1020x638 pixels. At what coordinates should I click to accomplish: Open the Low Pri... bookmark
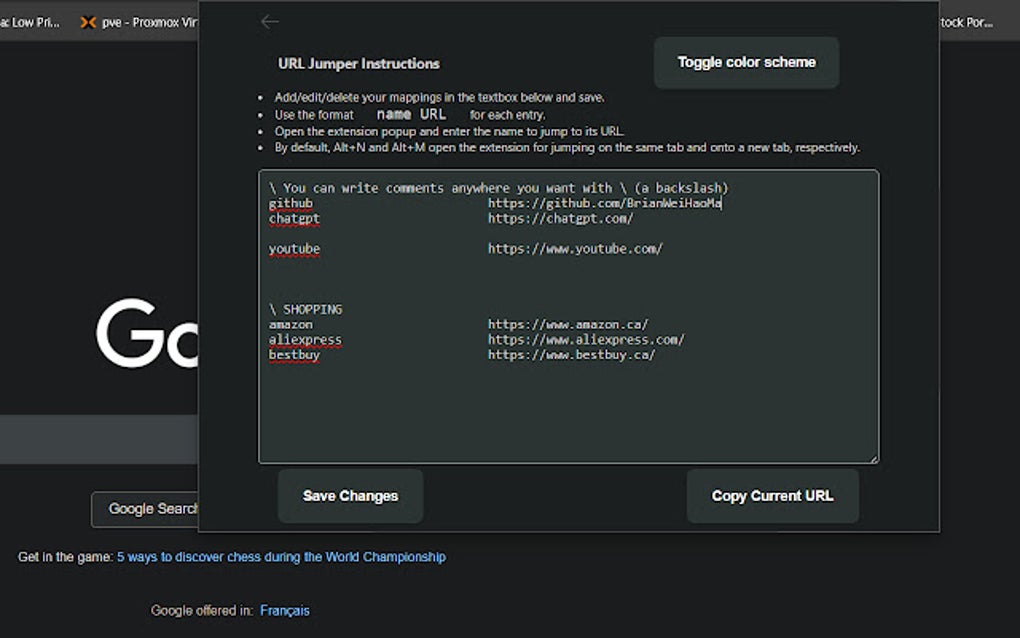pyautogui.click(x=30, y=22)
